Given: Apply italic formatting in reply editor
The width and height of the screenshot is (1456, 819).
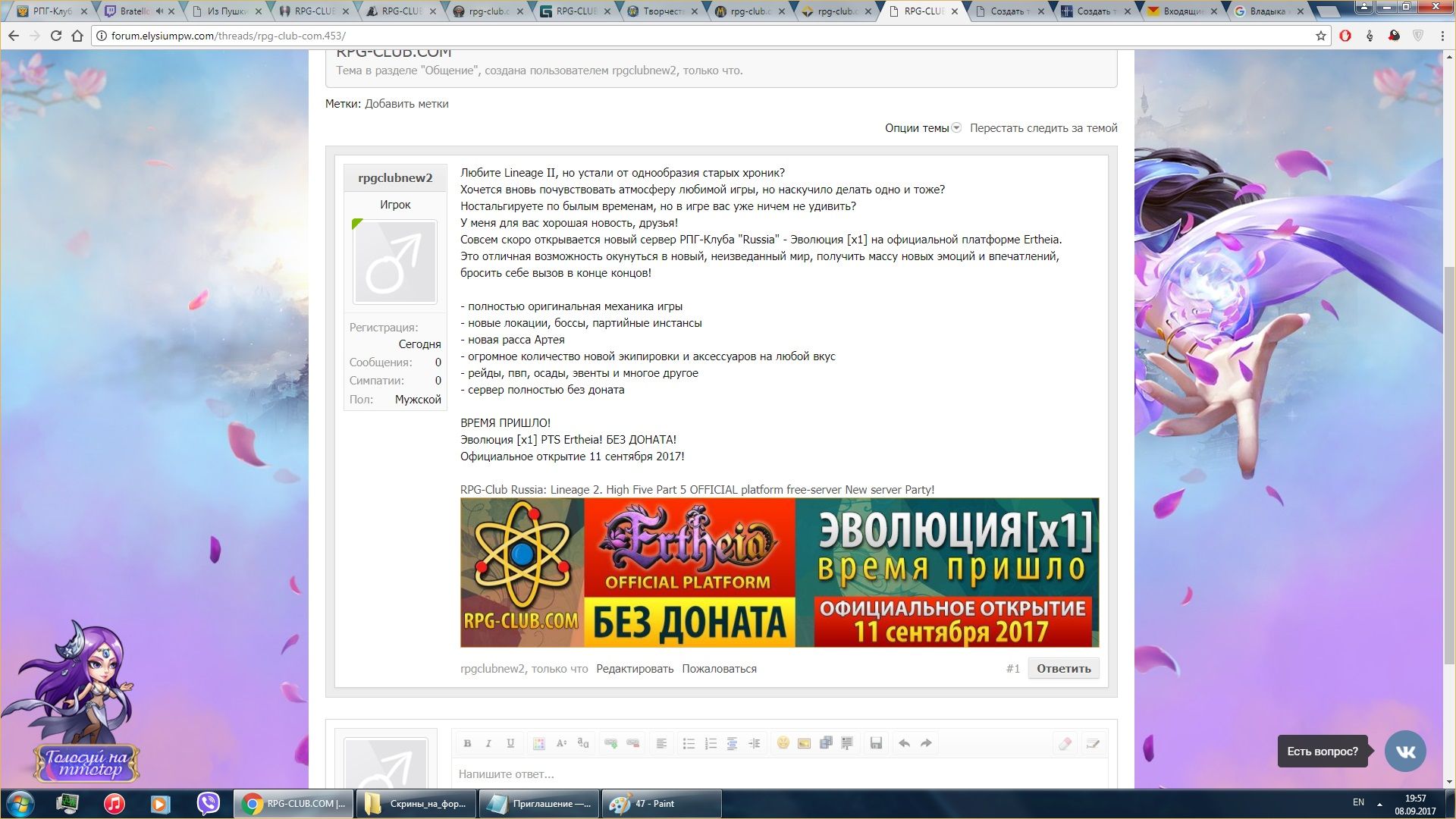Looking at the screenshot, I should pyautogui.click(x=488, y=743).
